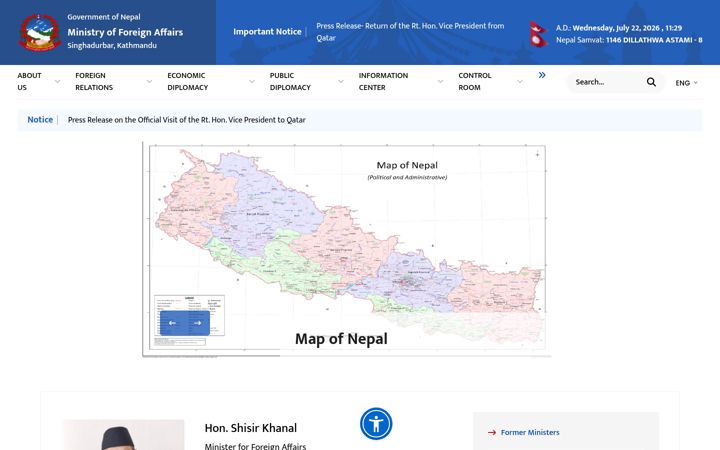Click the 'Map of Nepal' slide caption
Screen dimensions: 720x450
[341, 339]
